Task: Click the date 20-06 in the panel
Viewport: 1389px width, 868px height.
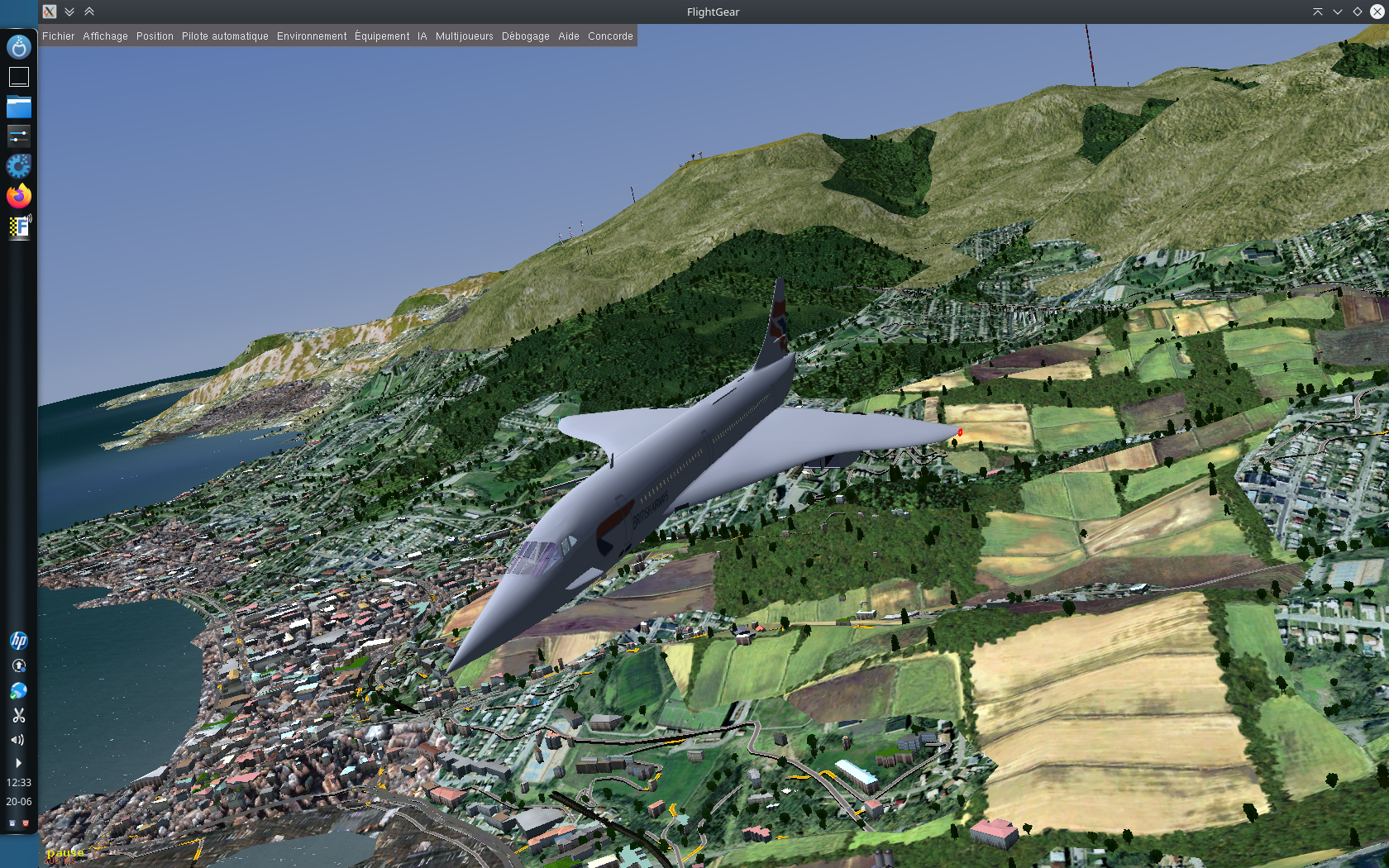Action: pyautogui.click(x=19, y=802)
